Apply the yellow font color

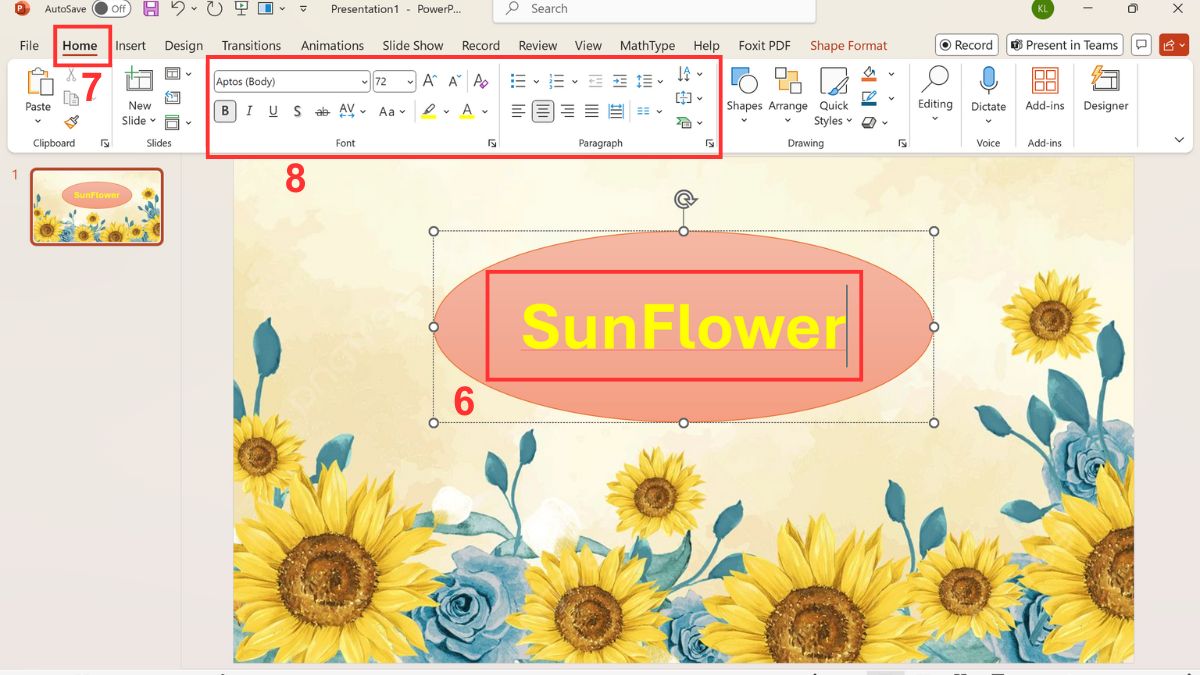[467, 111]
